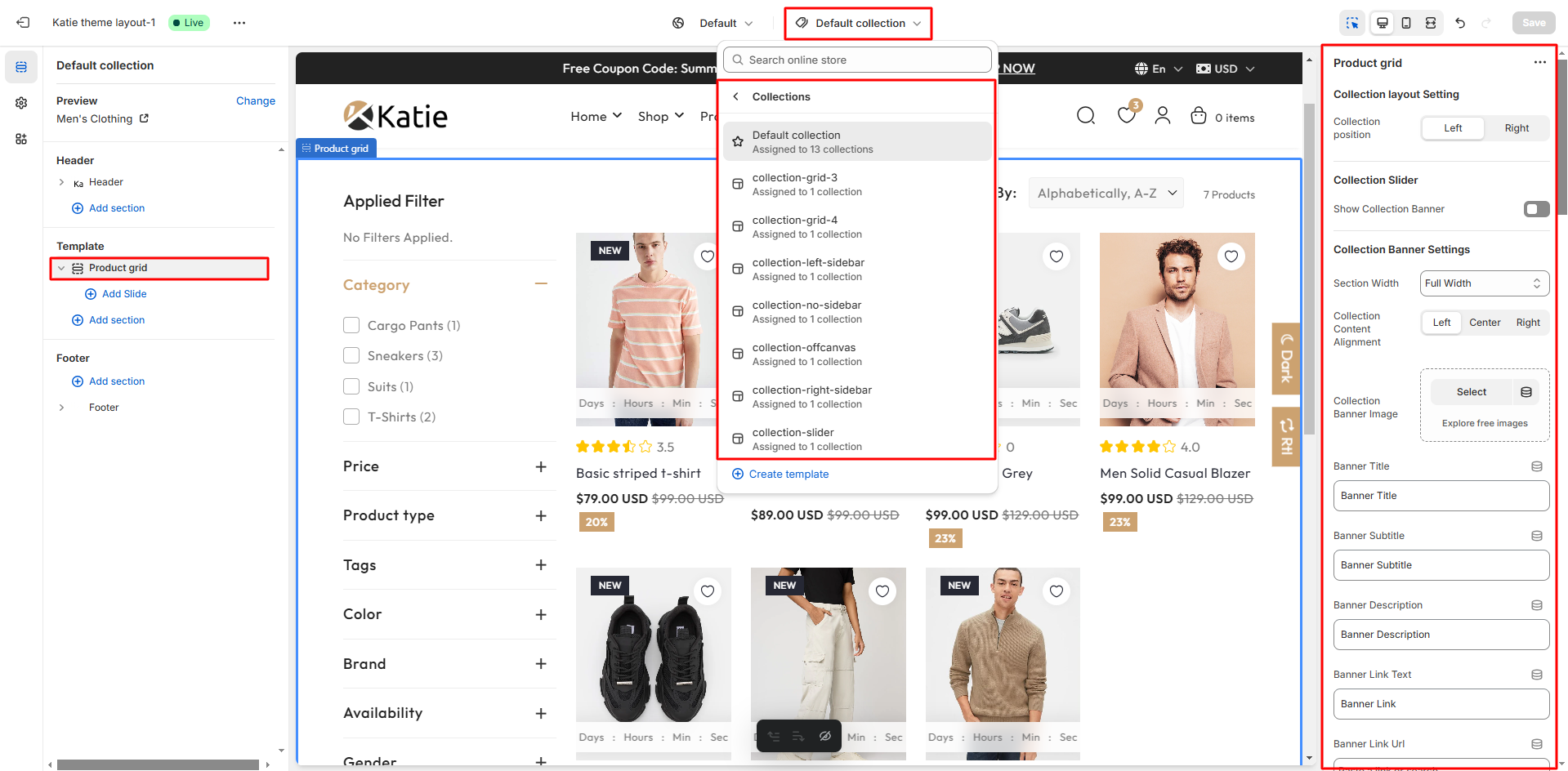Click the exit editor icon
The height and width of the screenshot is (771, 1568).
[x=23, y=23]
